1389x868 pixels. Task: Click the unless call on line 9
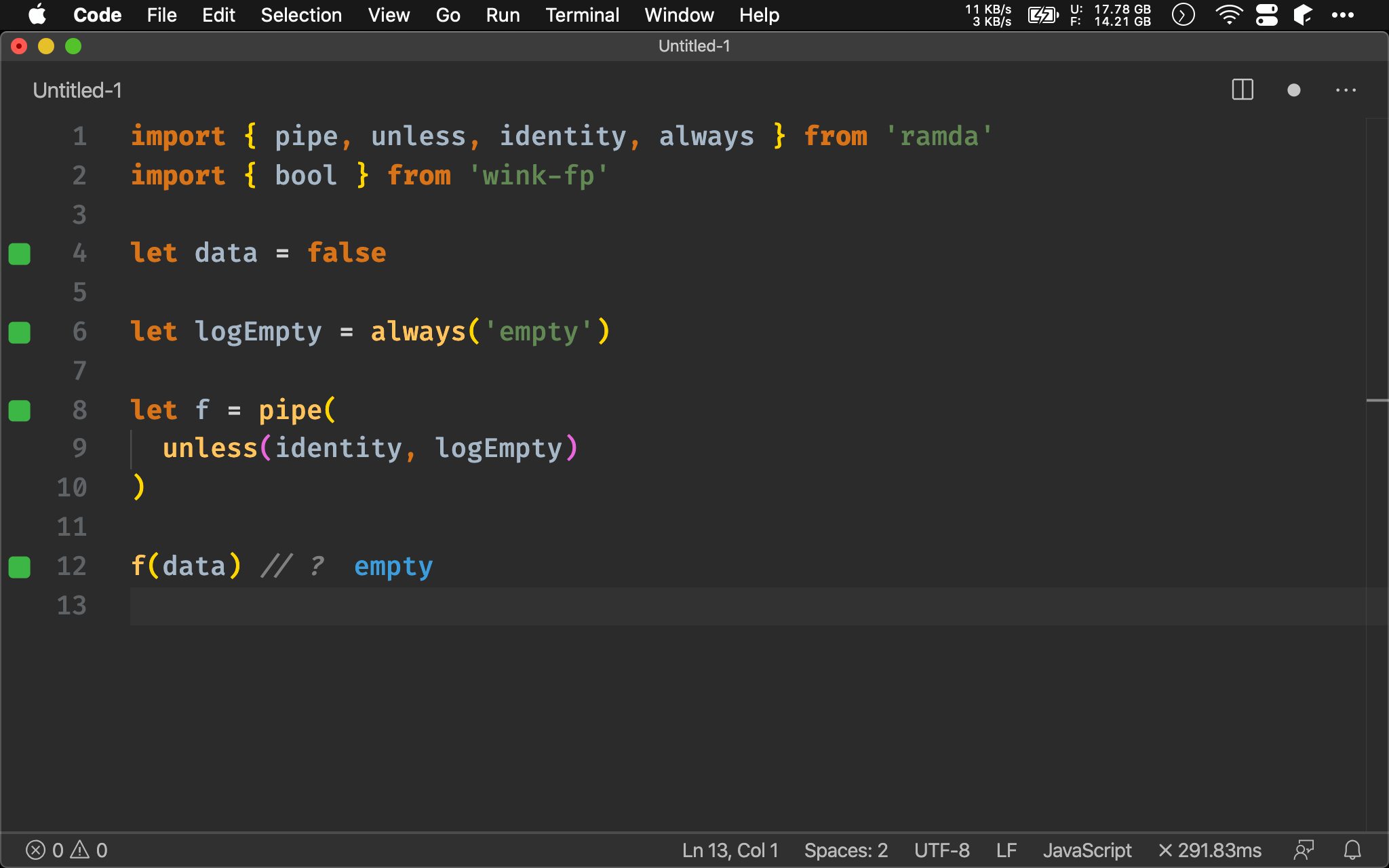click(210, 448)
